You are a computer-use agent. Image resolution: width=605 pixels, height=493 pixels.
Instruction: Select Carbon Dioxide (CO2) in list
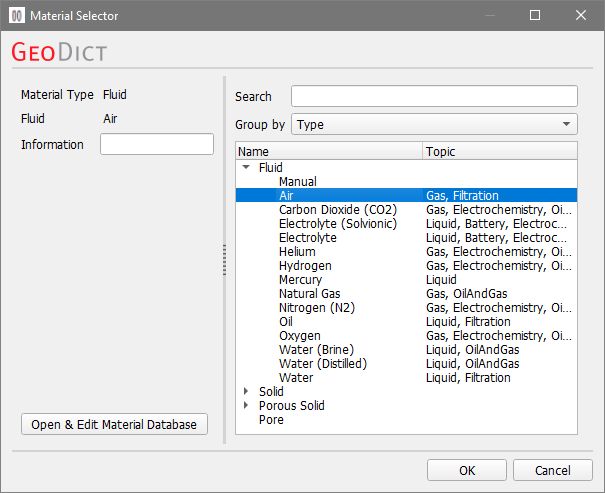pos(338,209)
